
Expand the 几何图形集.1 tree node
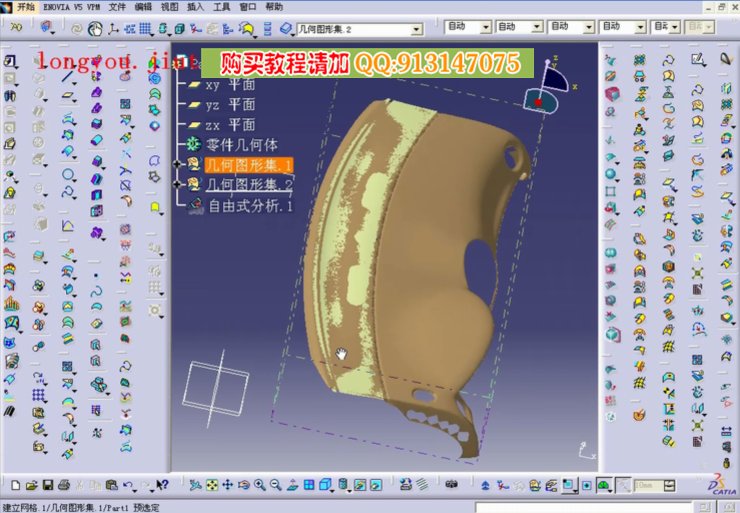point(178,164)
